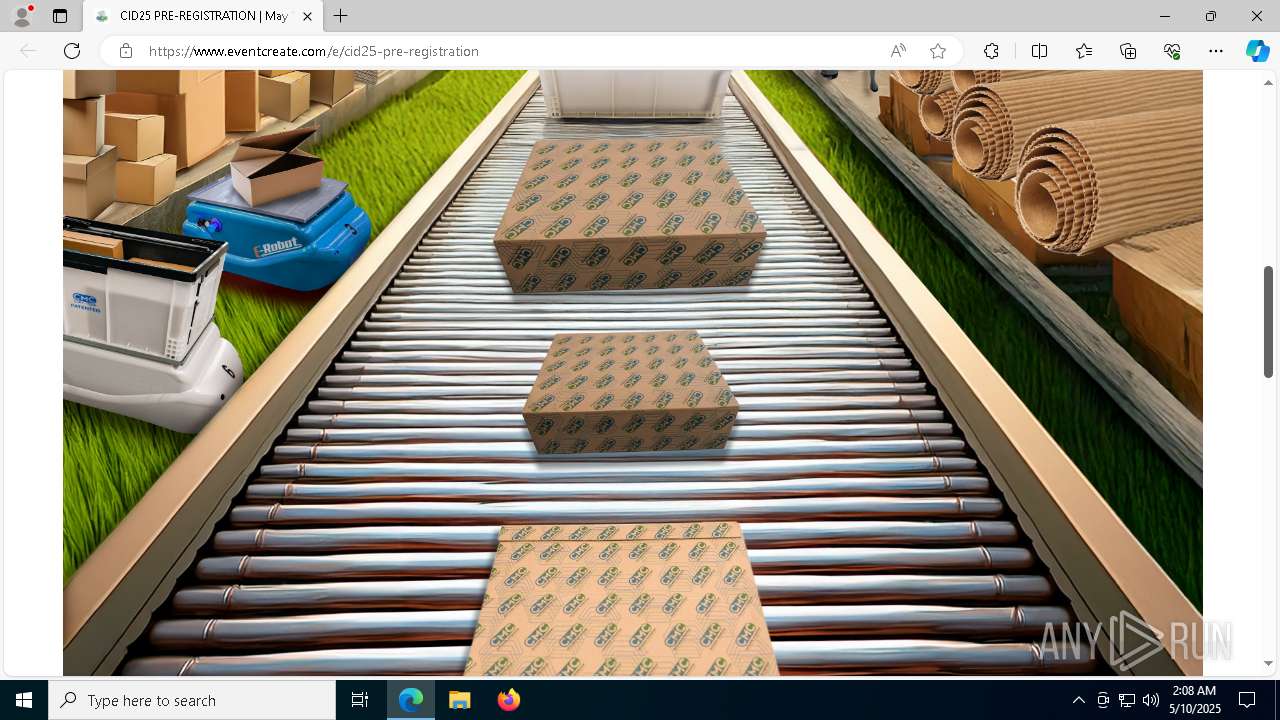Click the conveyor belt banner image

coord(633,373)
